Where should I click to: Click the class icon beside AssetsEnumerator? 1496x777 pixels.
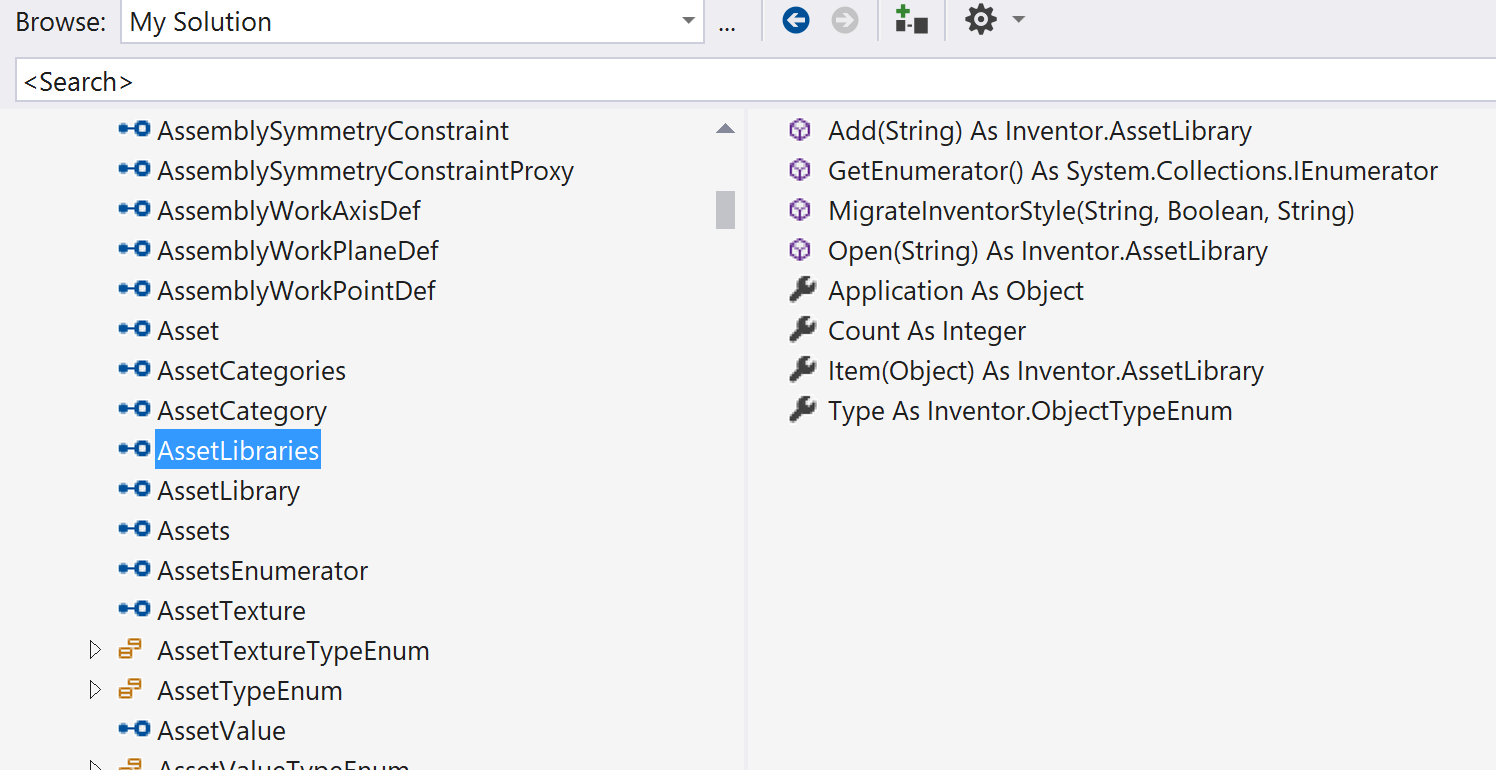pyautogui.click(x=134, y=569)
